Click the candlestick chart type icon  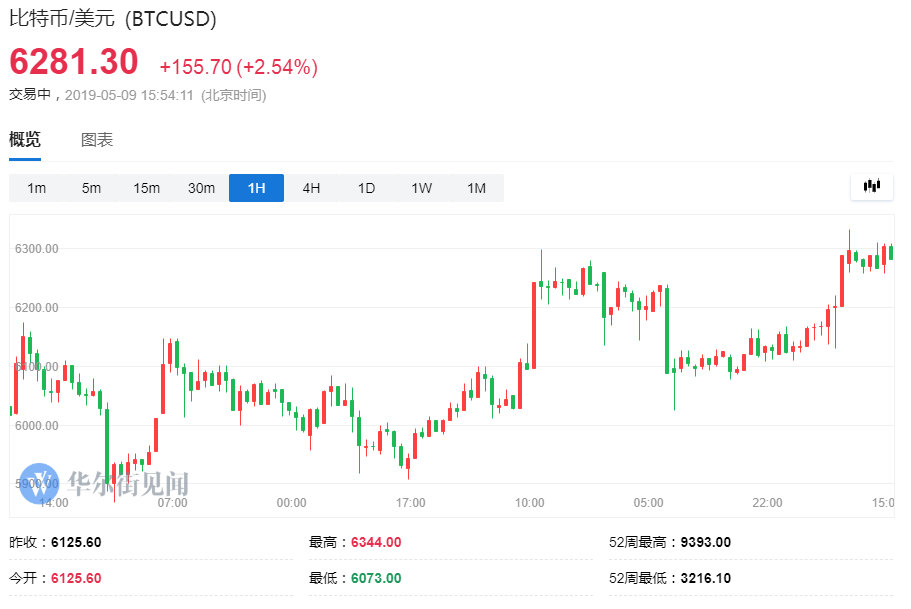click(x=872, y=187)
